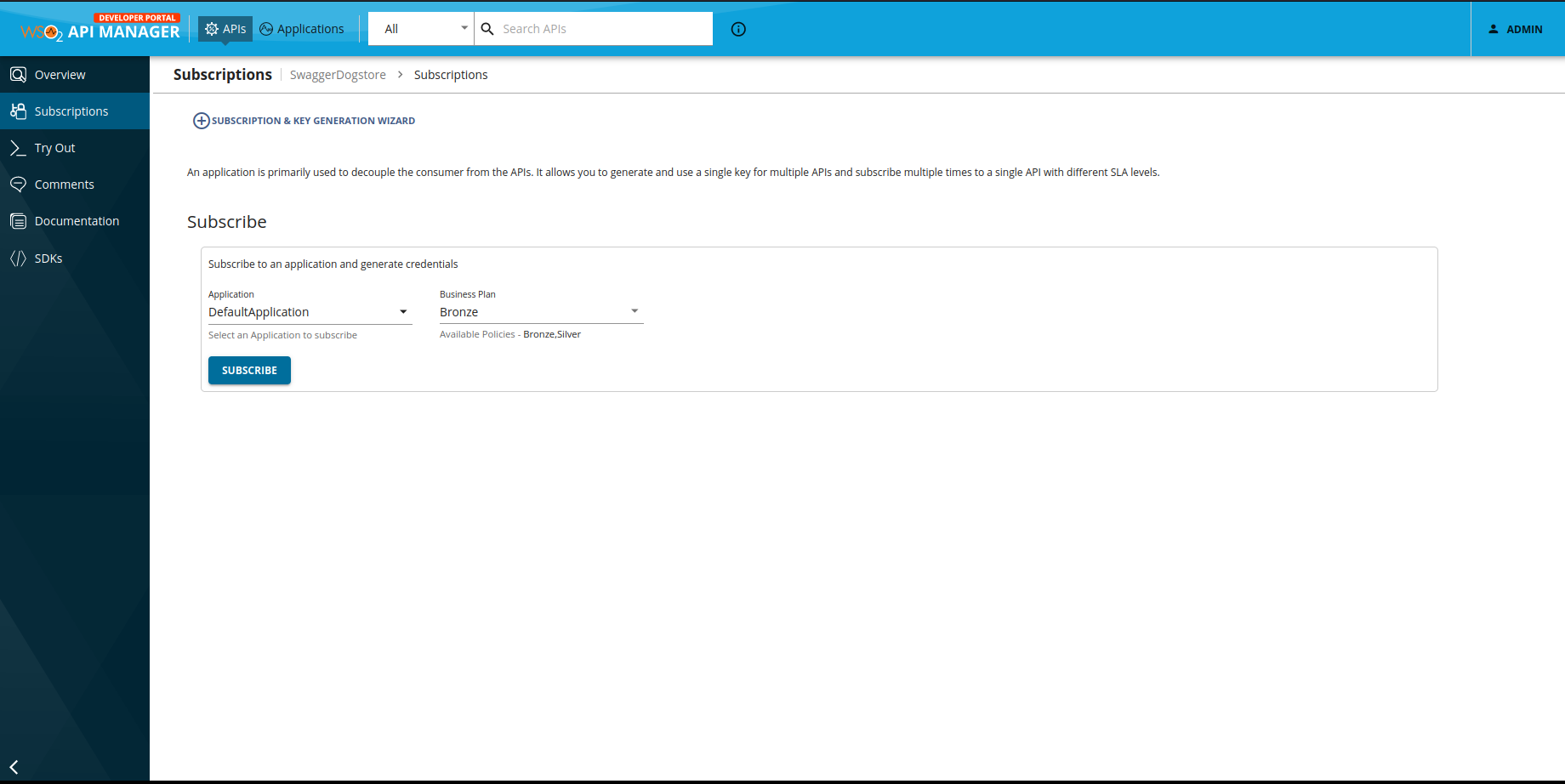Click the info help icon
The height and width of the screenshot is (784, 1565).
(738, 29)
